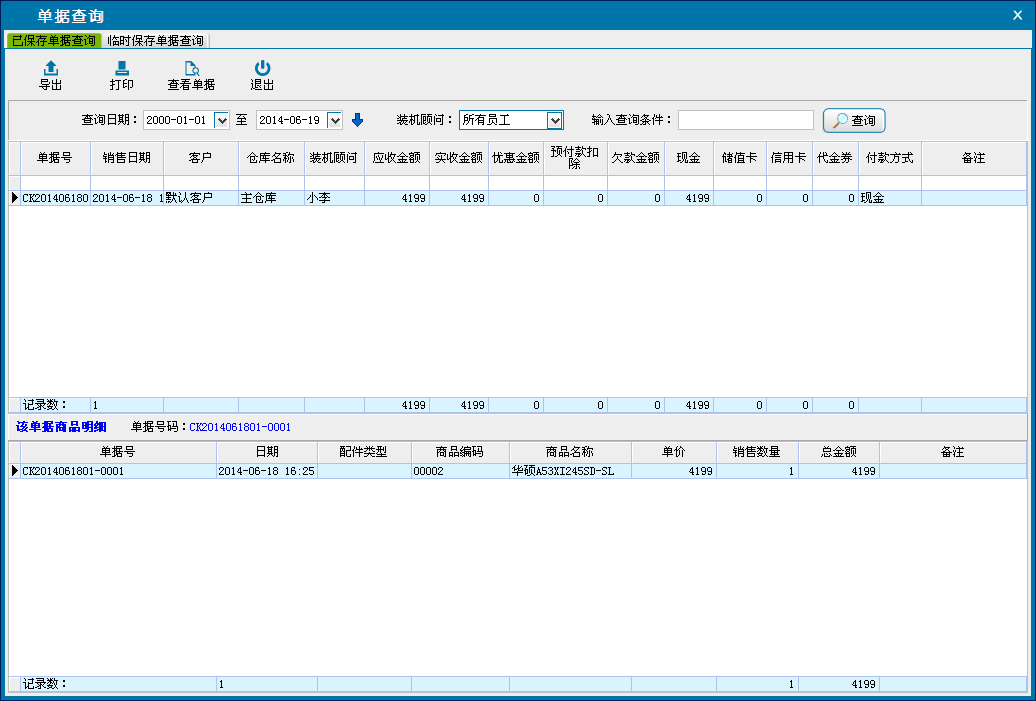
Task: Click the 销售日期 column header
Action: (127, 158)
